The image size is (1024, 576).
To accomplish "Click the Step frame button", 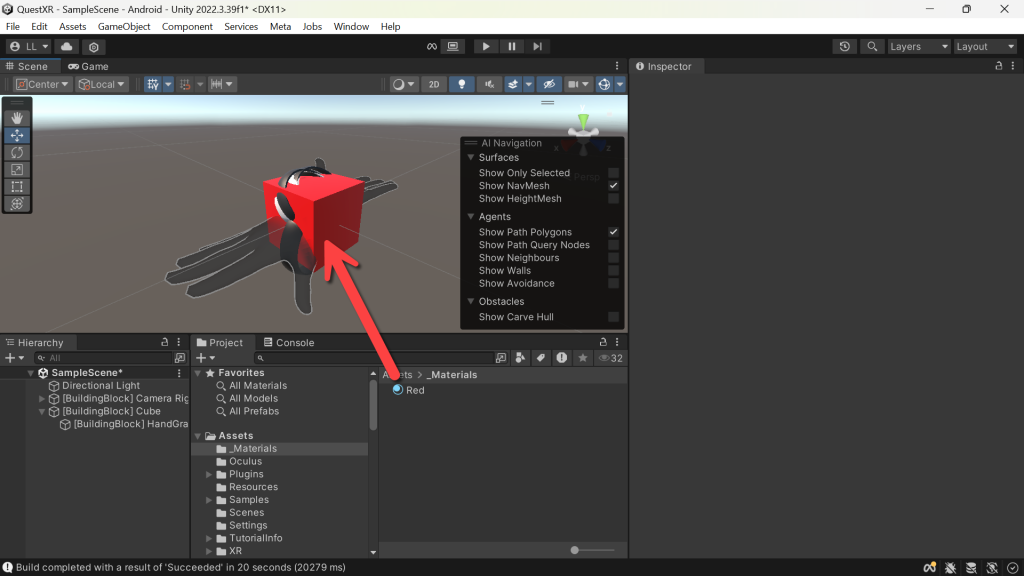I will pos(537,46).
